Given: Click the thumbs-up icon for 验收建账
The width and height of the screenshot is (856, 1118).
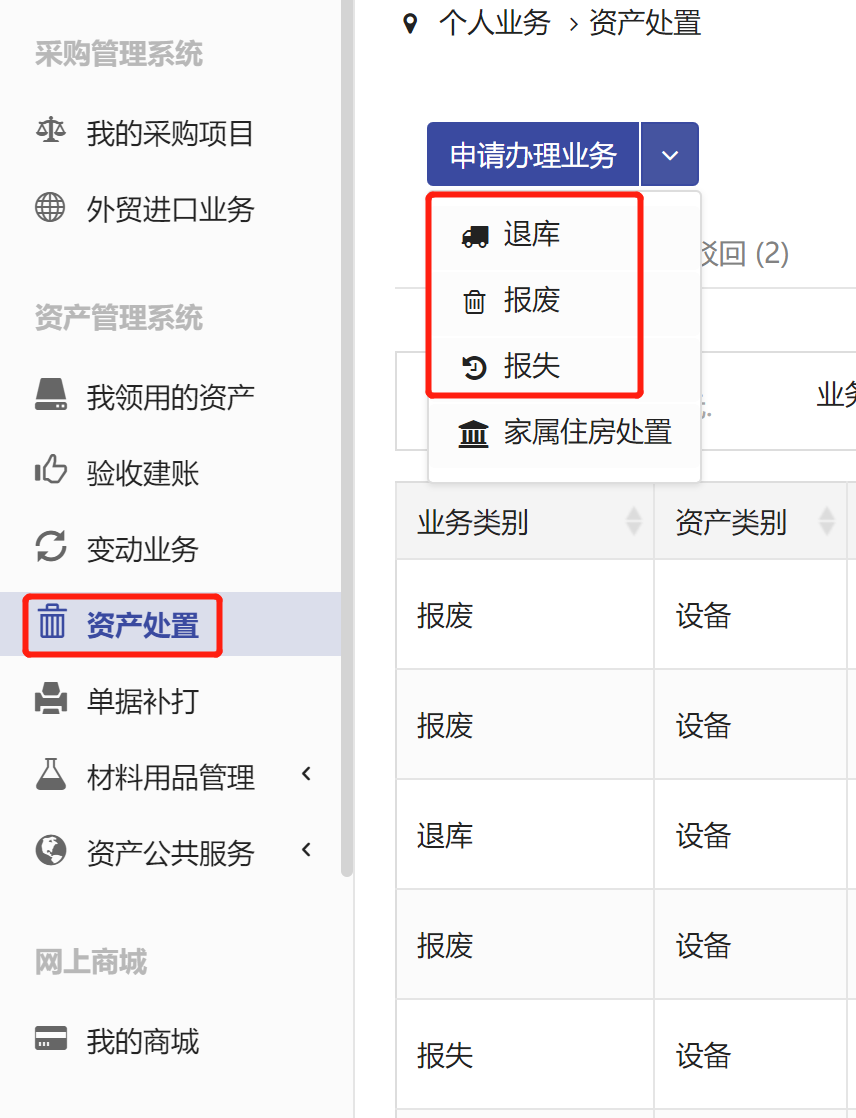Looking at the screenshot, I should pyautogui.click(x=50, y=471).
